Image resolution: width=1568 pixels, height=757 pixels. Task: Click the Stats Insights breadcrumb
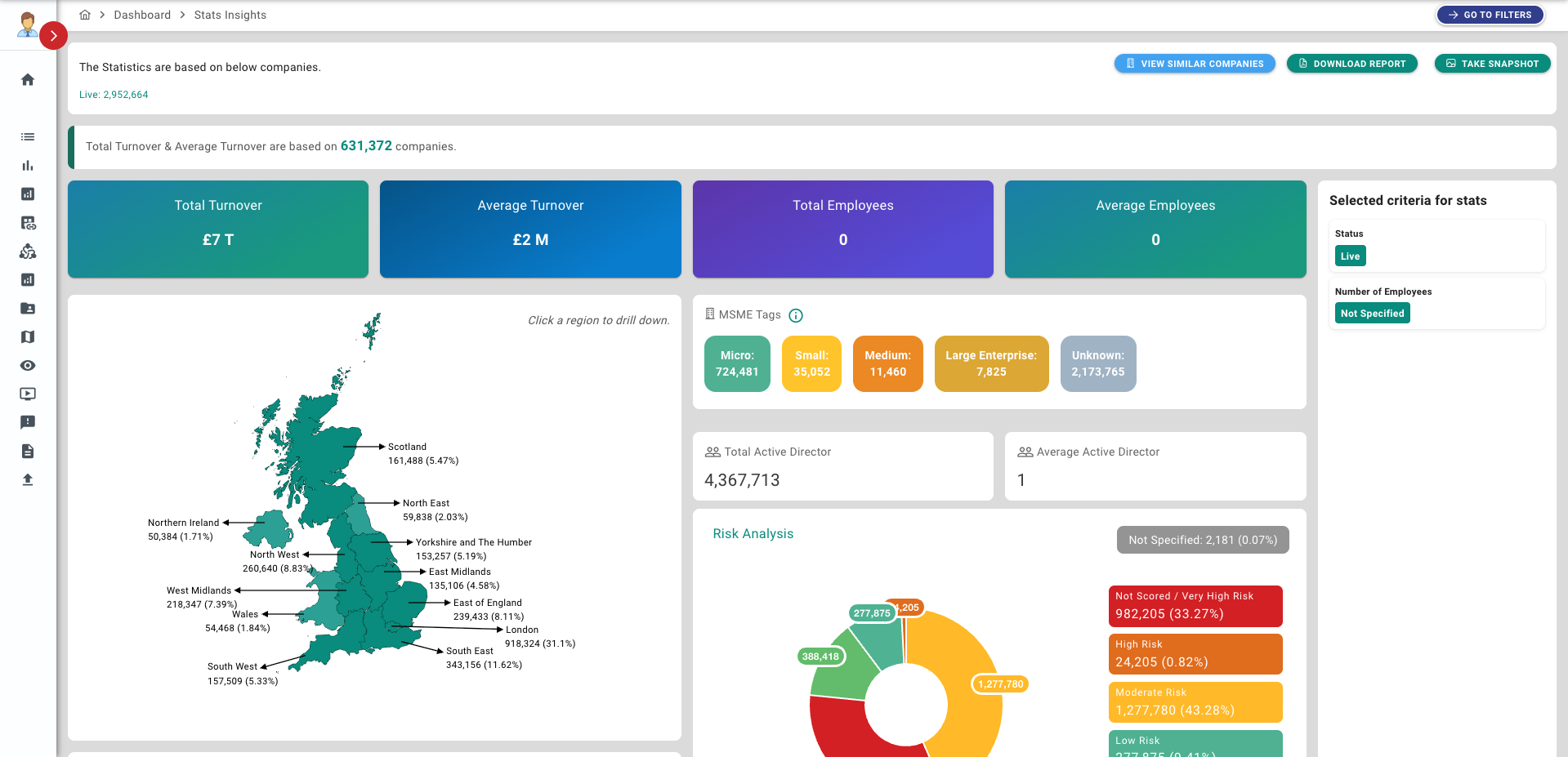230,15
